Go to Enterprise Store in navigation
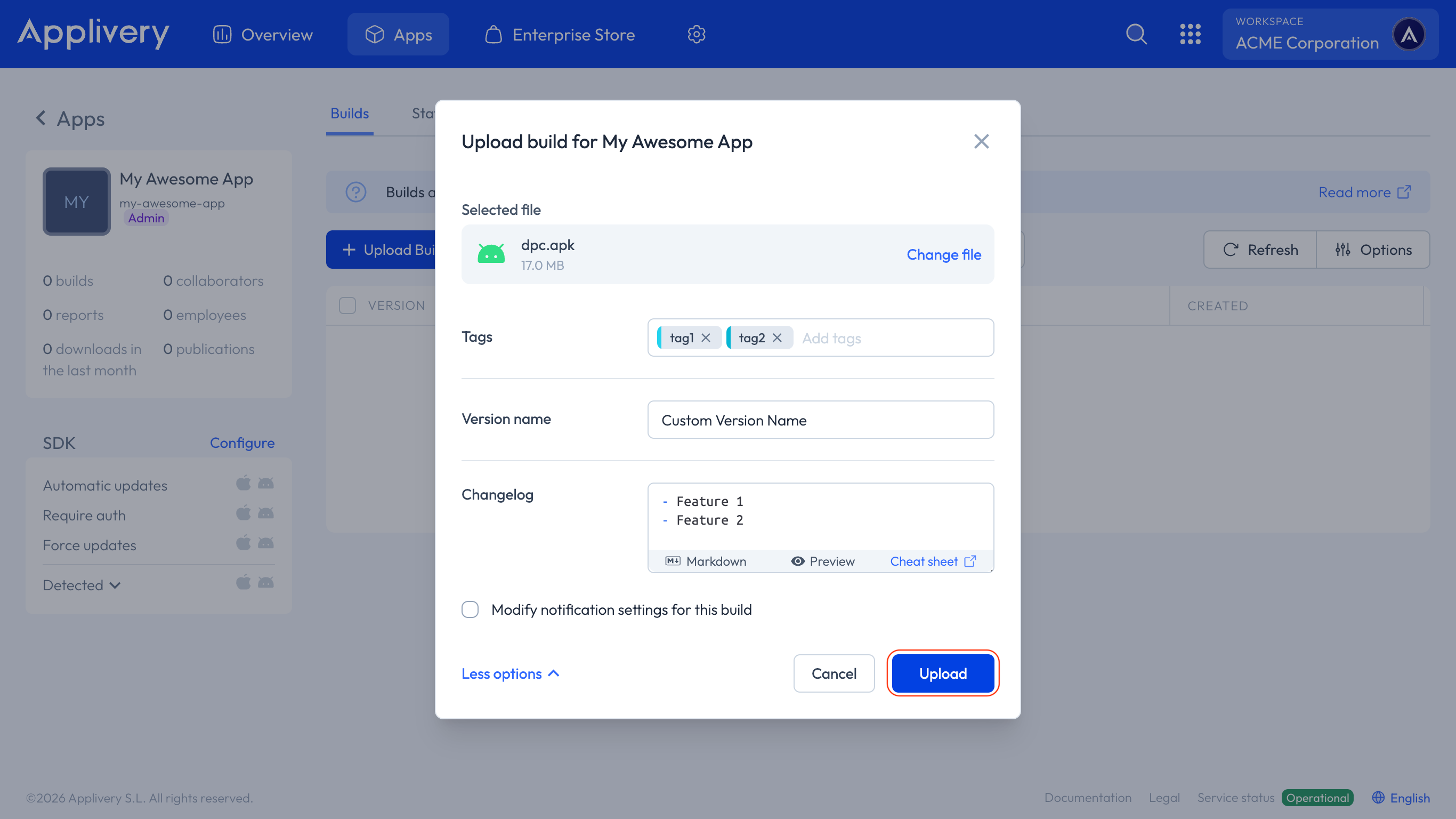 (x=560, y=35)
